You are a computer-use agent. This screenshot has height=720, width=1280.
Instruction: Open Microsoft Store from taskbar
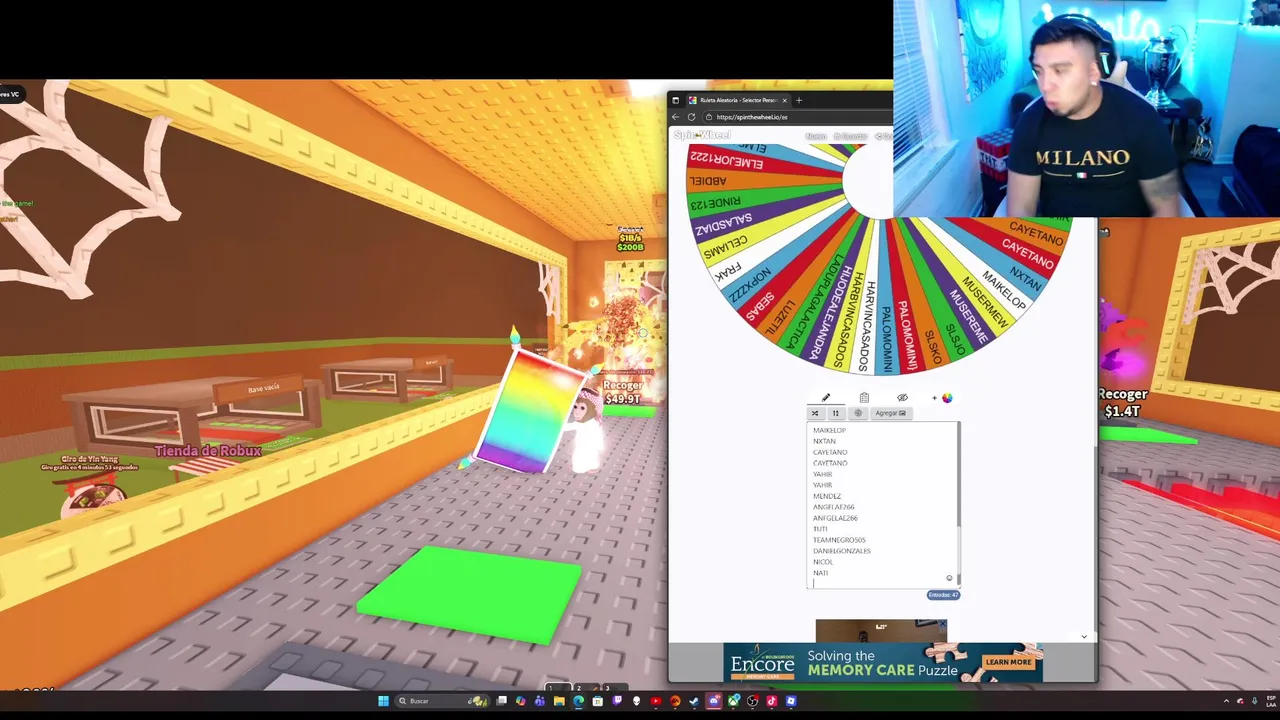[x=597, y=701]
